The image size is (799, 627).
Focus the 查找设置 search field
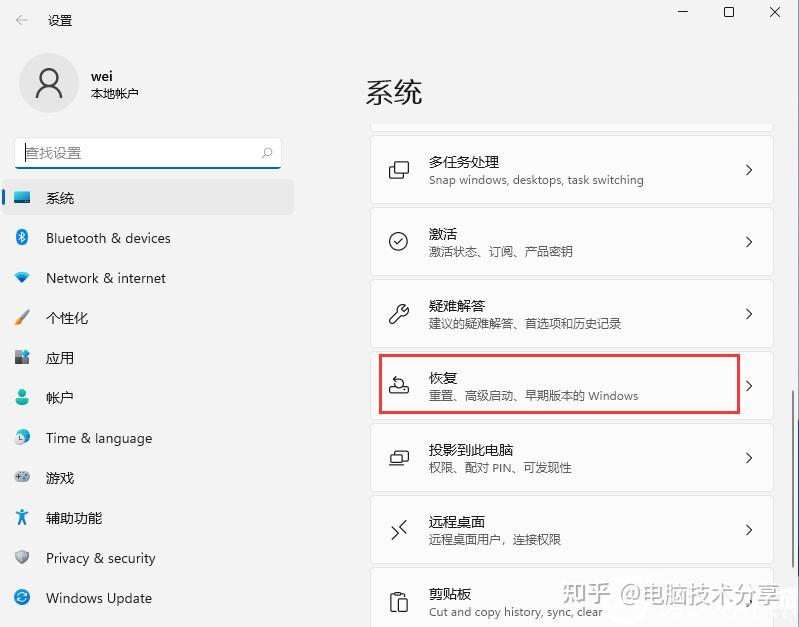point(148,153)
